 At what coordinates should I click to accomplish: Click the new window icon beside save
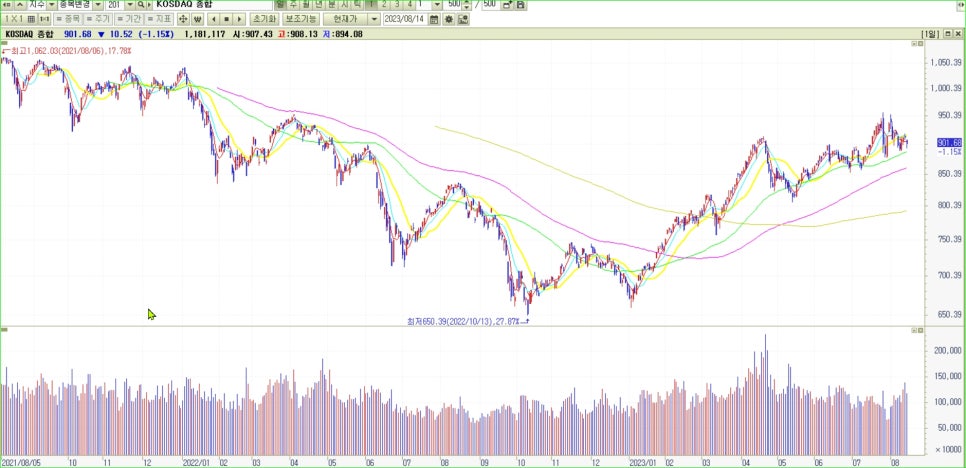[x=506, y=4]
